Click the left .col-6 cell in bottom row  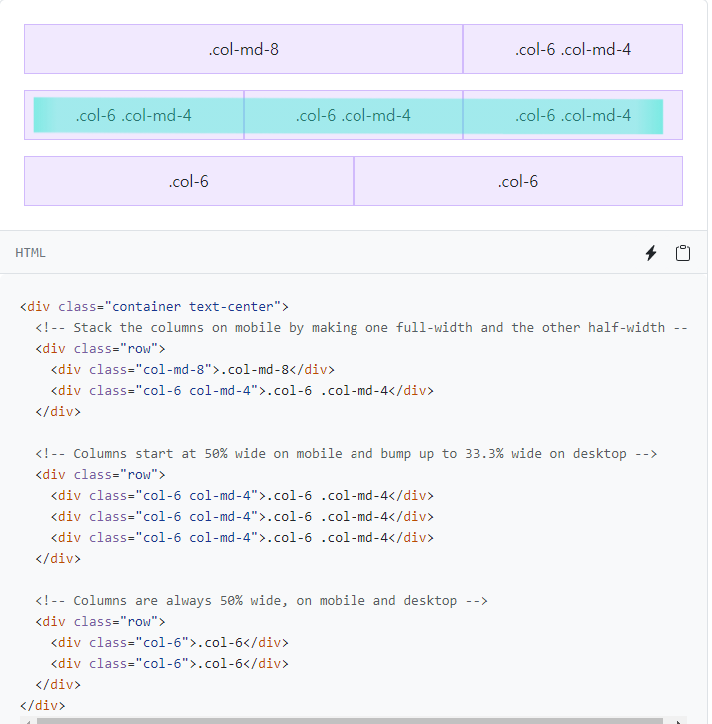click(189, 181)
